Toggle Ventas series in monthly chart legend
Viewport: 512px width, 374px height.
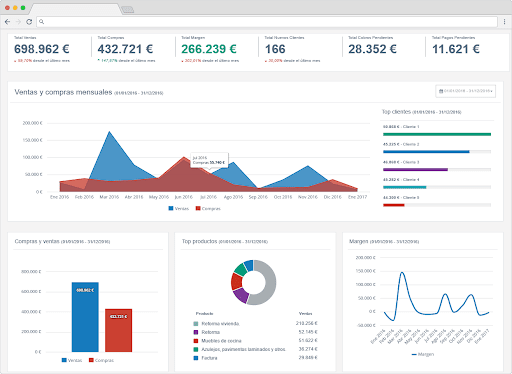(x=179, y=208)
